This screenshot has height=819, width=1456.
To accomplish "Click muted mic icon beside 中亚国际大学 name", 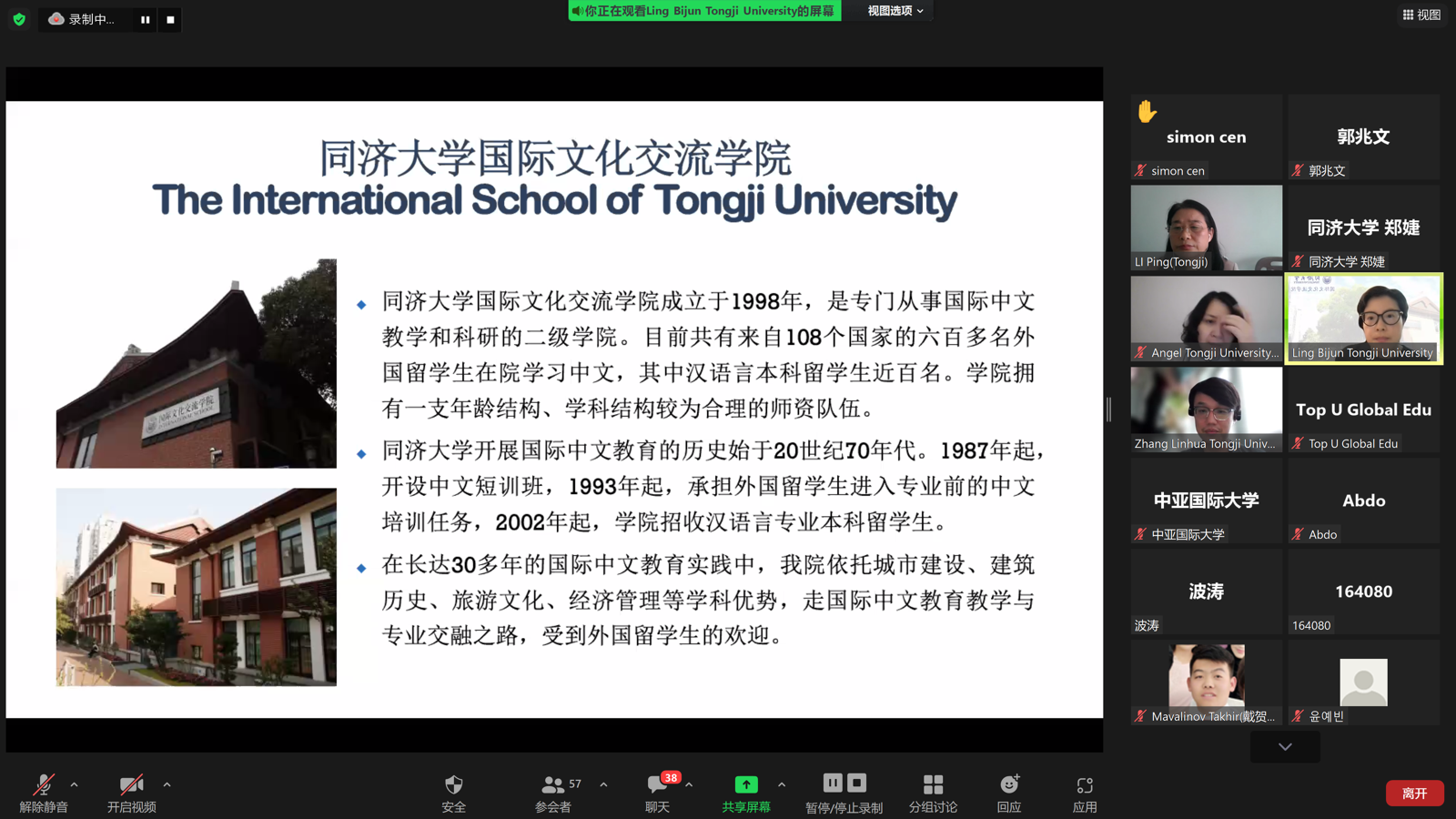I will point(1140,534).
